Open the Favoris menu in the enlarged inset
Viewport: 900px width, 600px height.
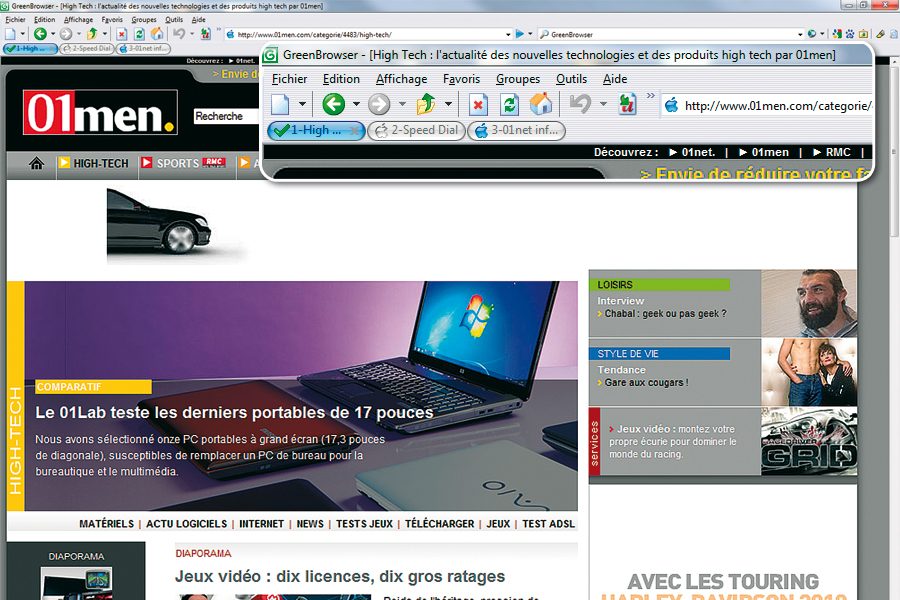[461, 79]
